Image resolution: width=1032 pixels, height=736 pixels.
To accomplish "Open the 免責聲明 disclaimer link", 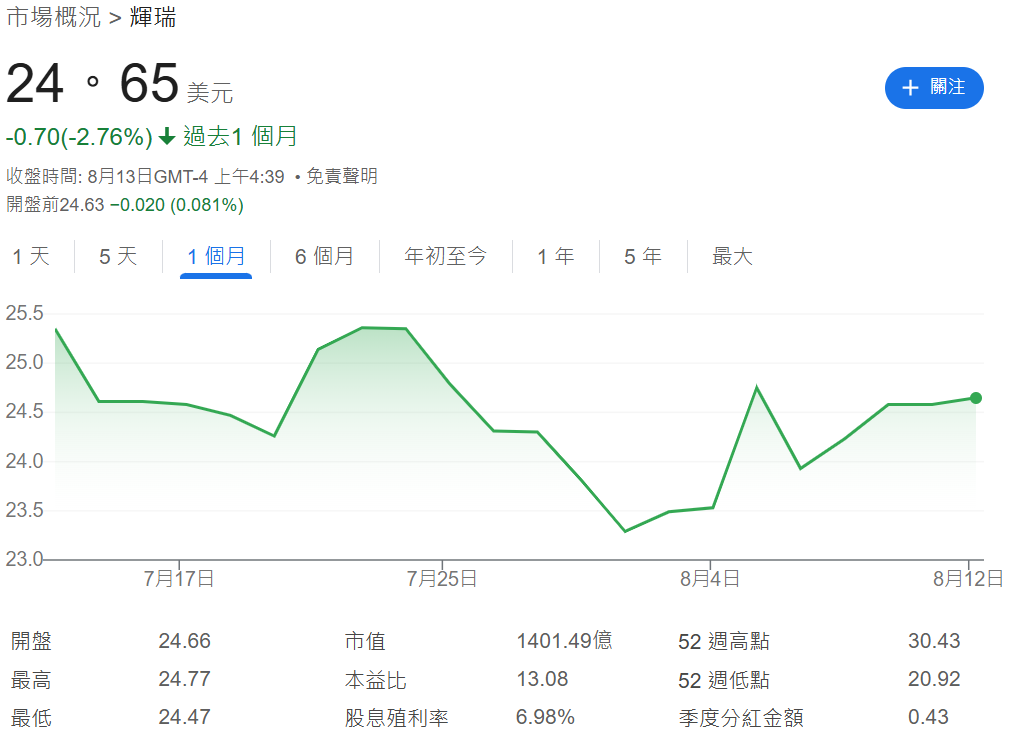I will click(x=342, y=176).
